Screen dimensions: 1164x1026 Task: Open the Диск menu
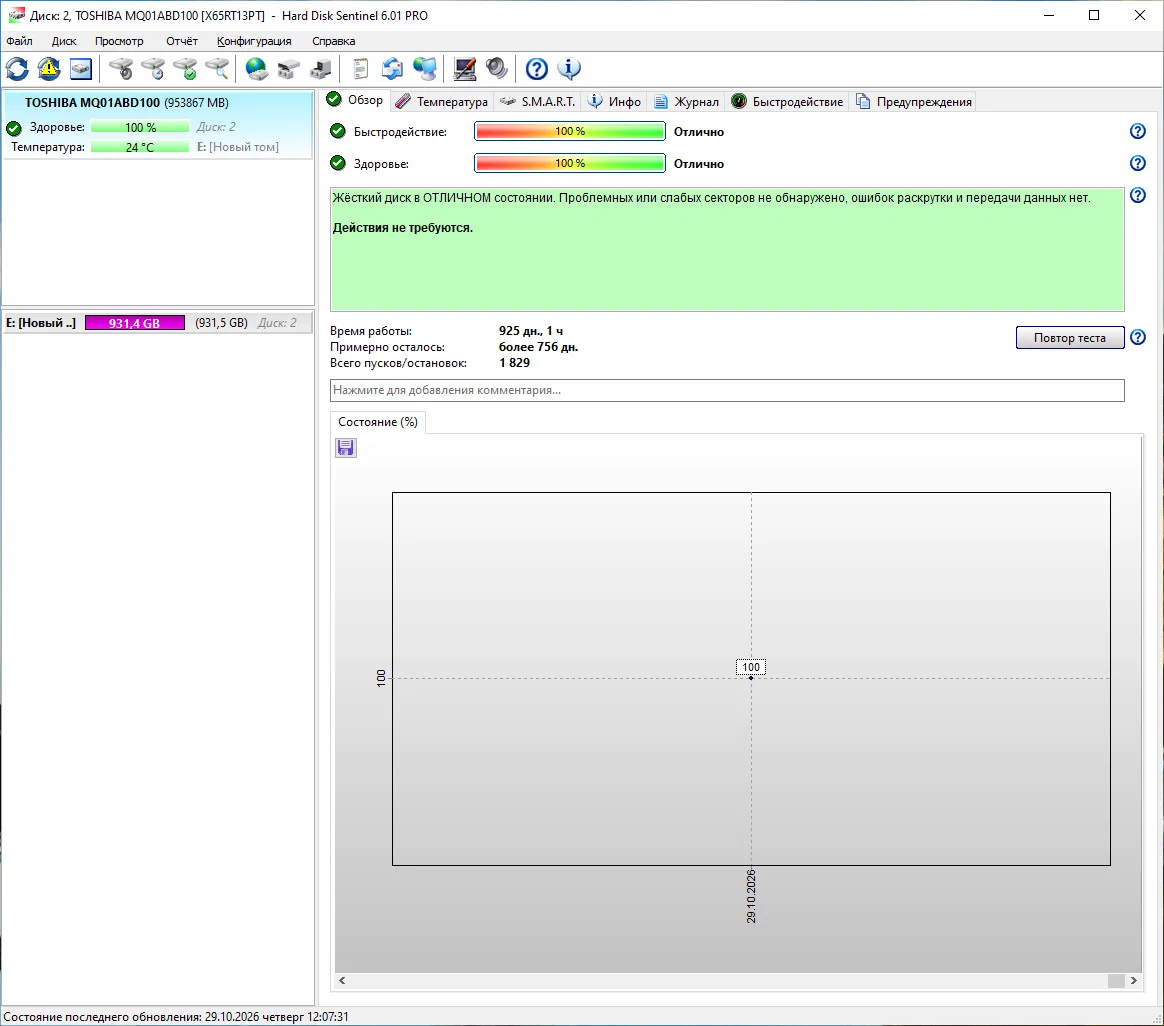point(64,41)
